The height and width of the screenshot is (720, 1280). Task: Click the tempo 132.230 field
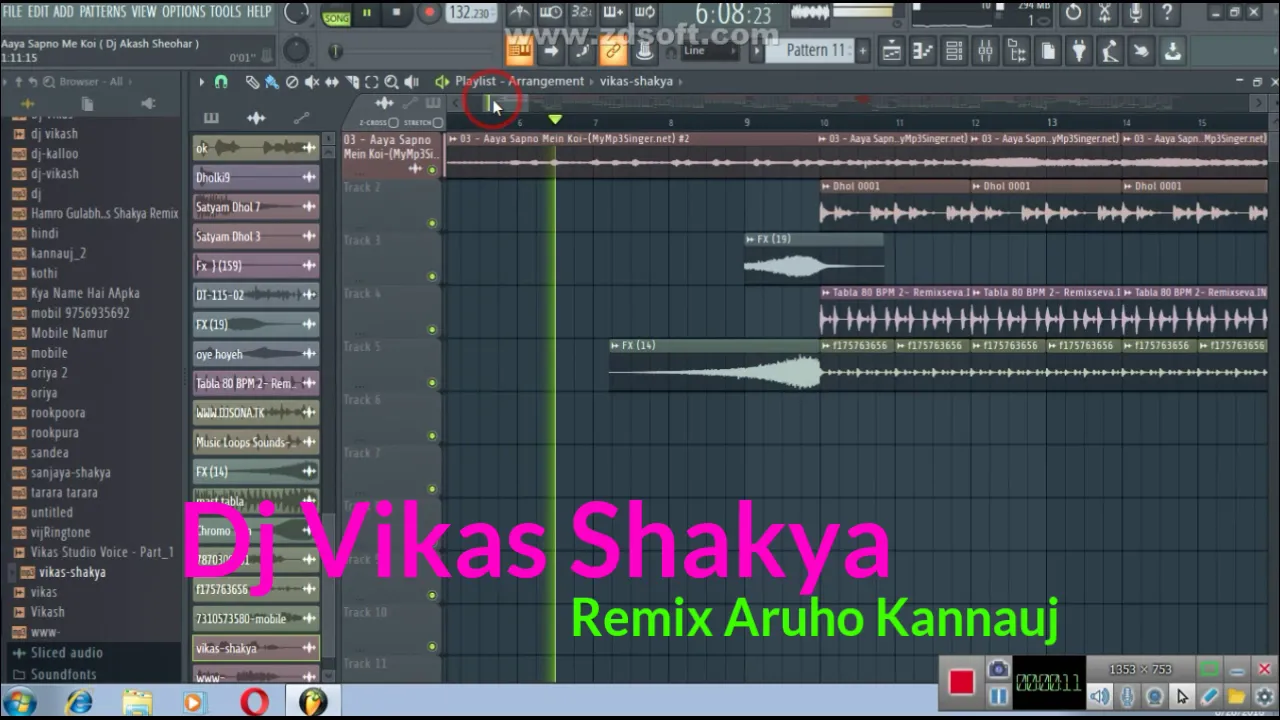pyautogui.click(x=470, y=13)
